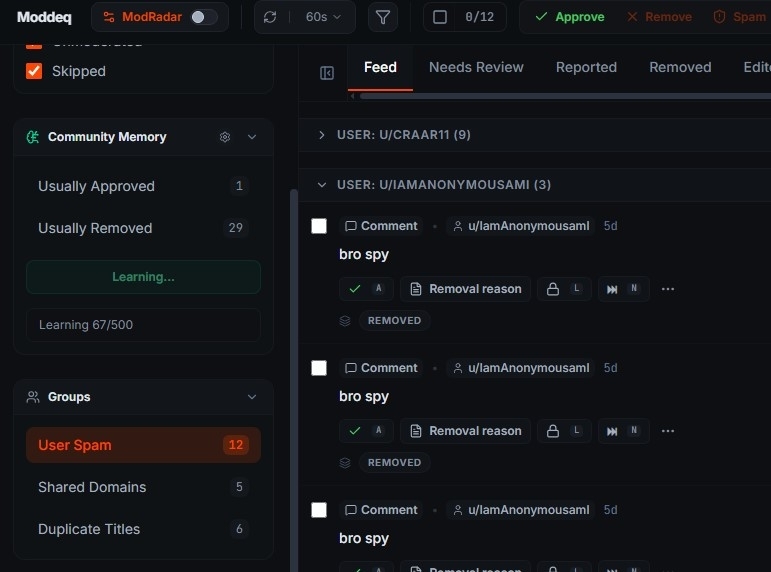Select Usually Approved row
Image resolution: width=771 pixels, height=572 pixels.
pyautogui.click(x=143, y=186)
